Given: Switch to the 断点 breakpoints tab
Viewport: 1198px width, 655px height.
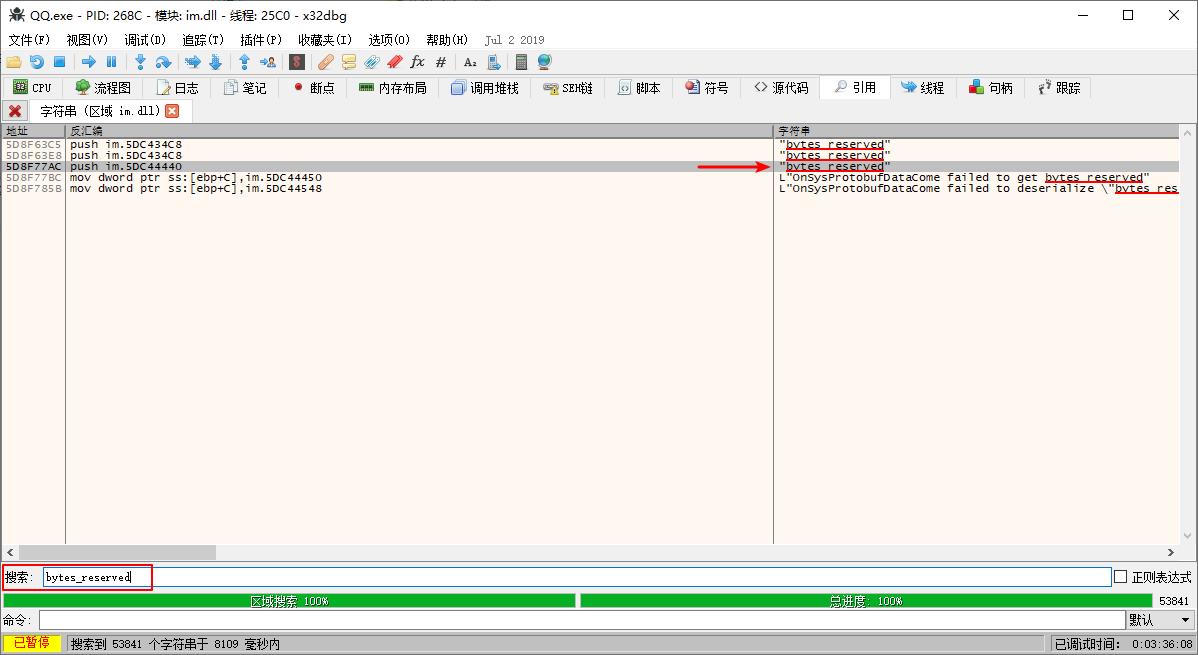Looking at the screenshot, I should tap(313, 88).
